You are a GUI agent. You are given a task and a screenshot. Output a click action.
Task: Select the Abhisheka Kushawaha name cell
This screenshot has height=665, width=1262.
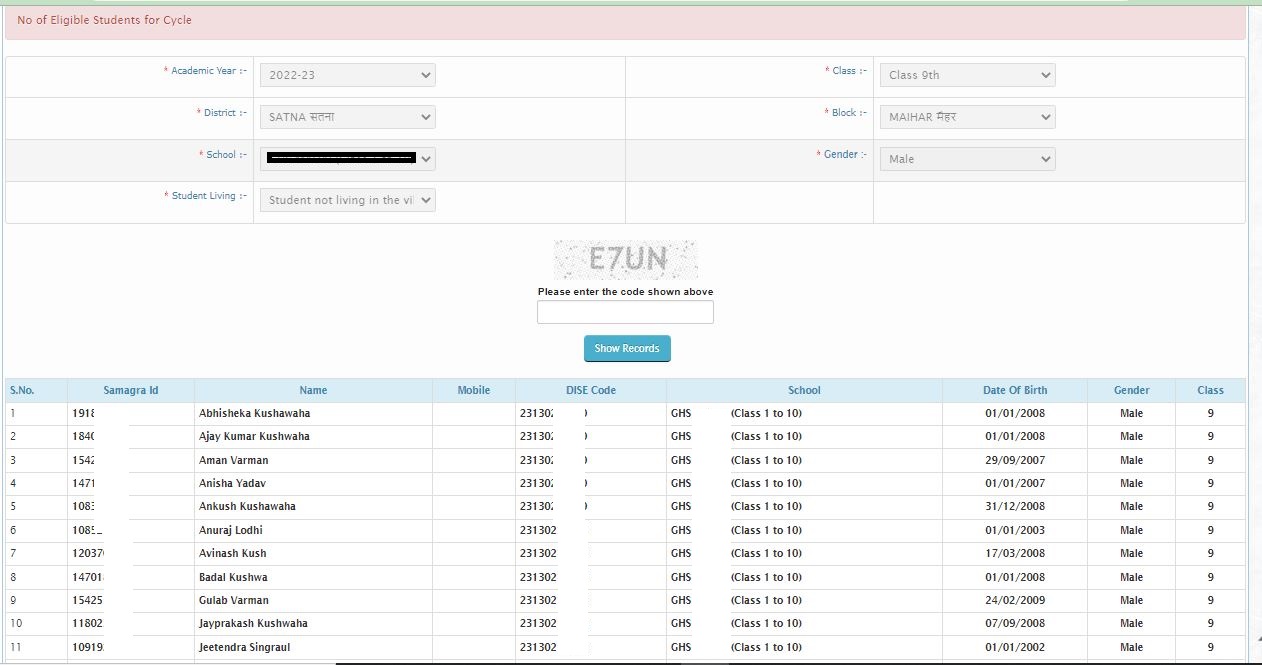pyautogui.click(x=255, y=413)
